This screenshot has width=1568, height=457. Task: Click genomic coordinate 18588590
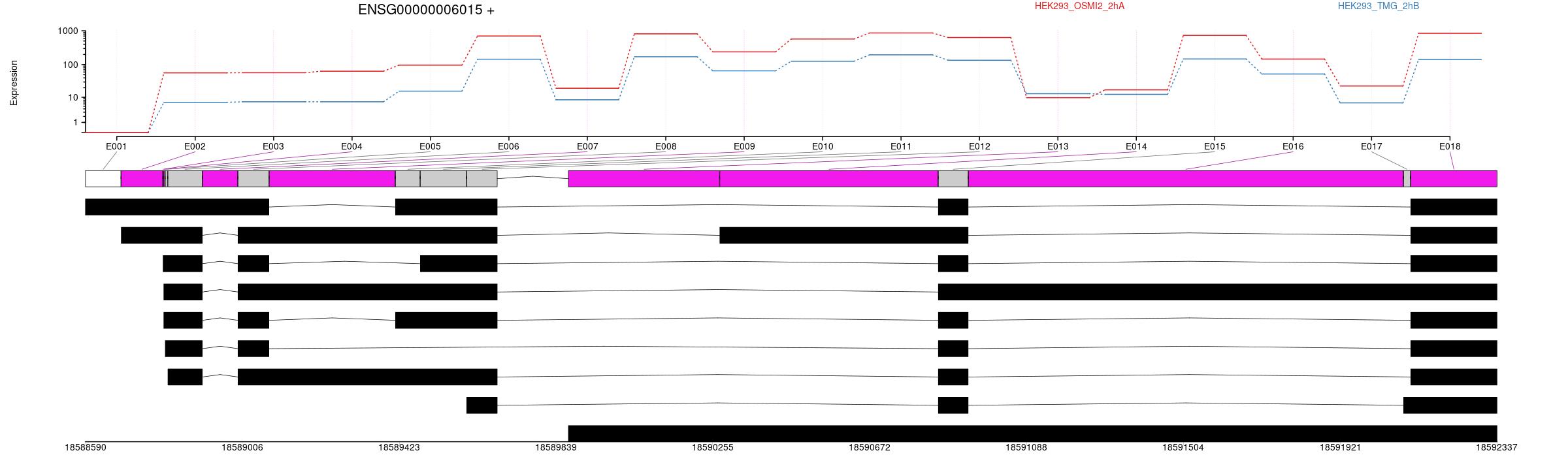(86, 448)
